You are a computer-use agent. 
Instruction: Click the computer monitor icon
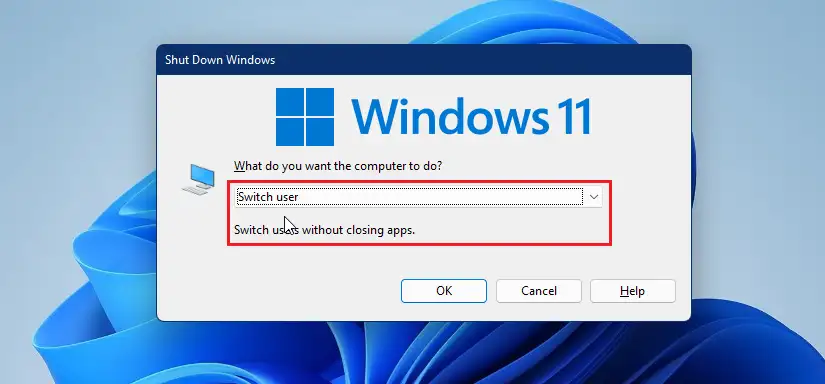click(199, 179)
